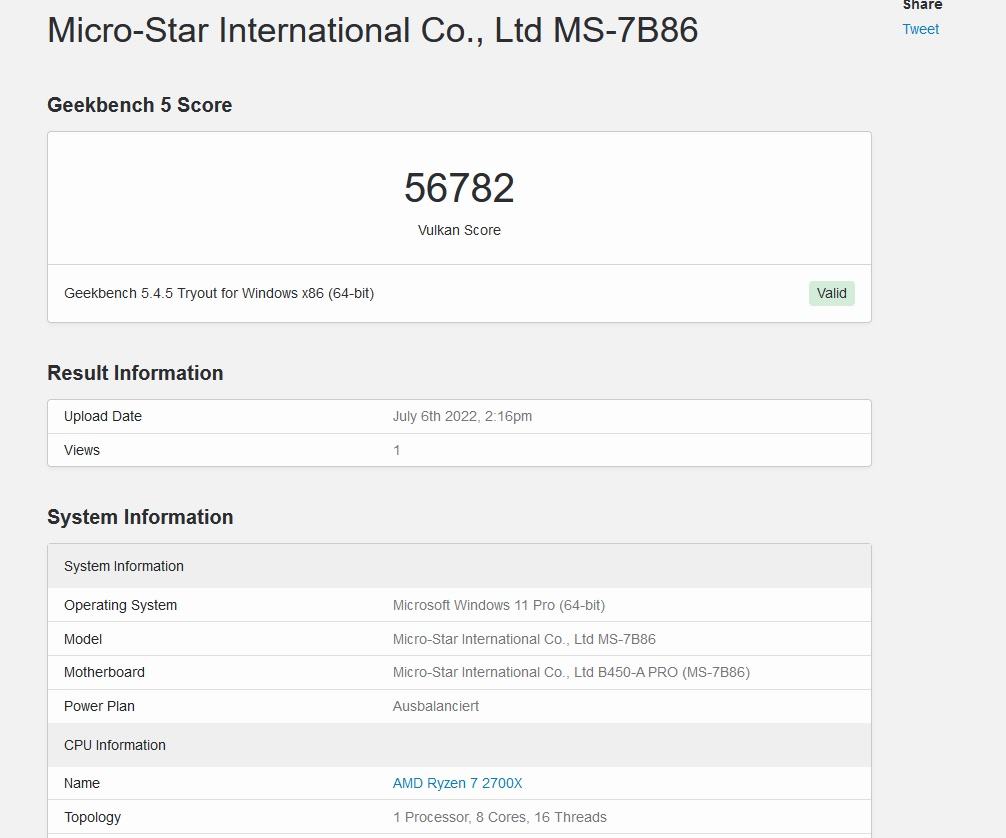
Task: Click the Upload Date label
Action: (x=103, y=416)
